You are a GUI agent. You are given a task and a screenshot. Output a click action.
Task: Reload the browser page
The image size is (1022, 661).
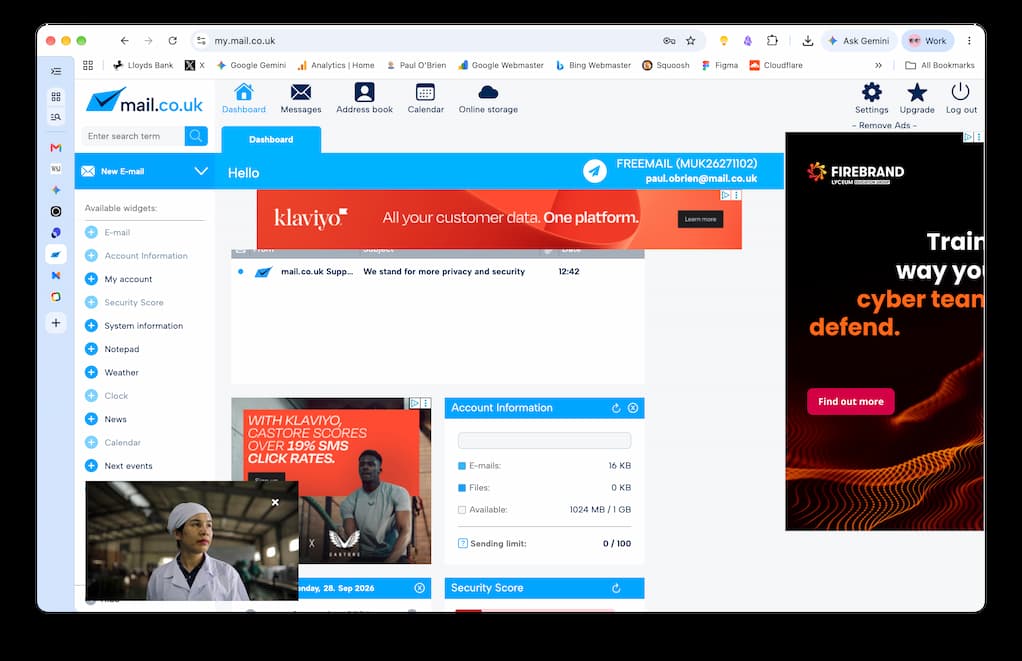[x=172, y=40]
